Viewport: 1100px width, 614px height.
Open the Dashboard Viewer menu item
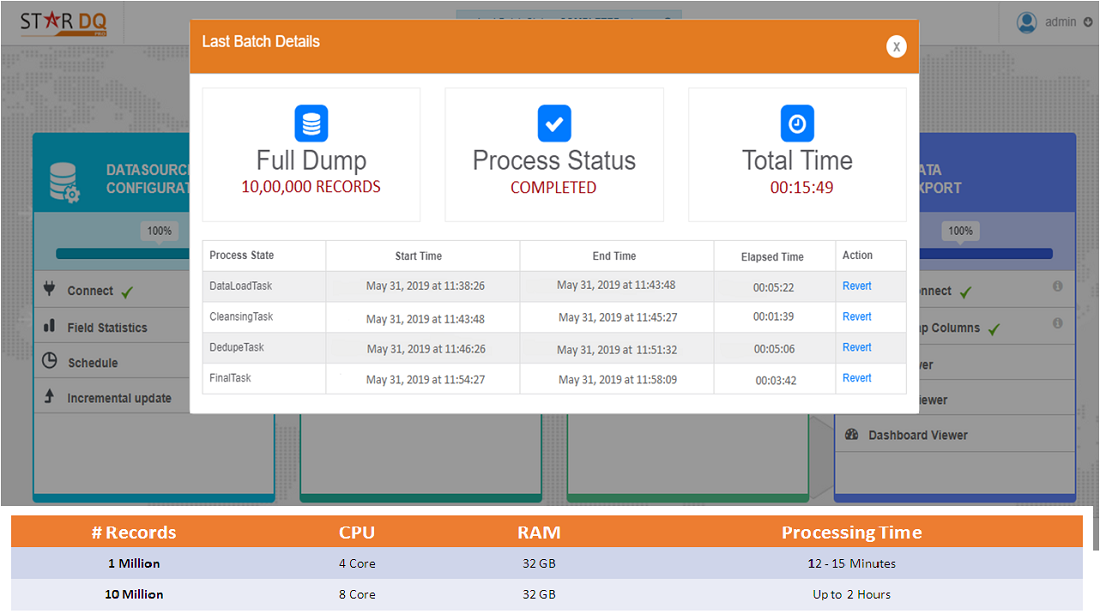pyautogui.click(x=918, y=435)
